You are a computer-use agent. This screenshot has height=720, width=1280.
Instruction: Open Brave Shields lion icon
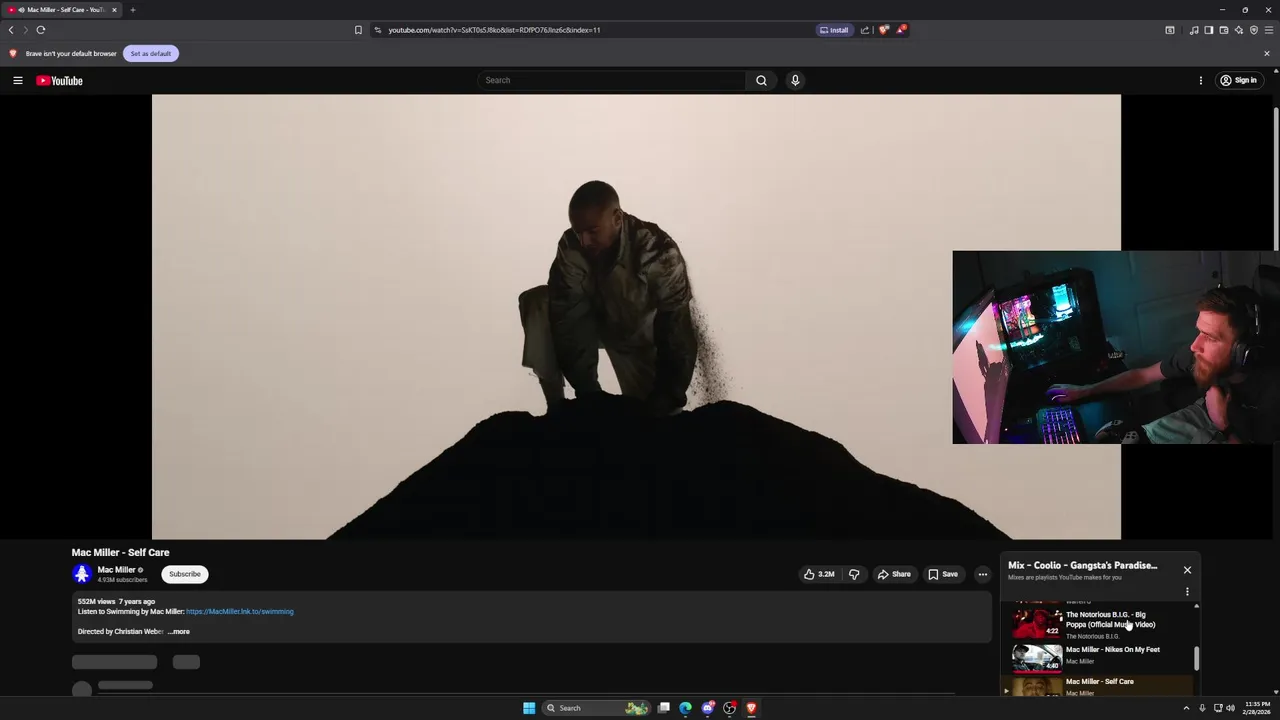point(883,30)
